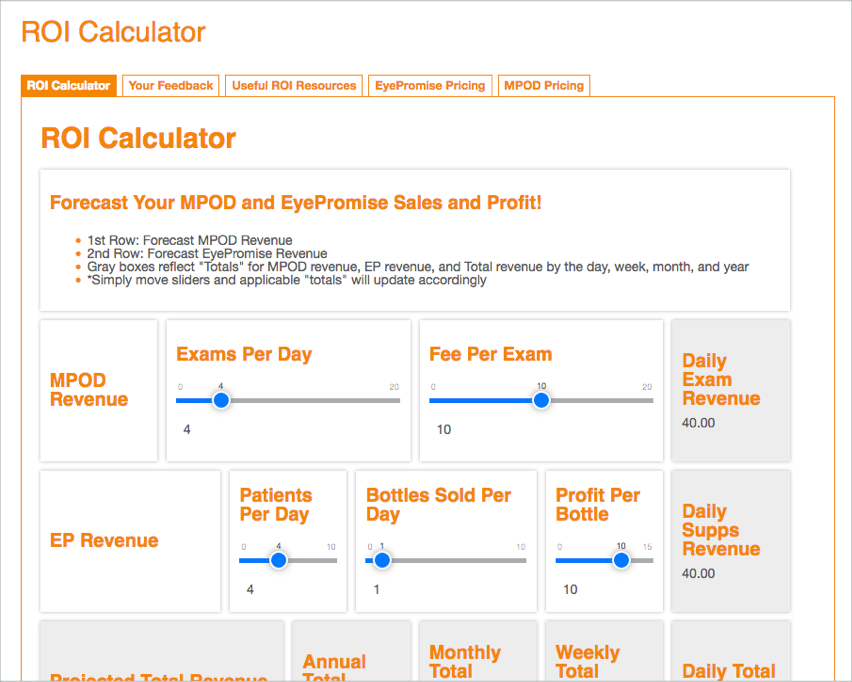This screenshot has height=682, width=852.
Task: Click the EP Revenue row label
Action: 104,540
